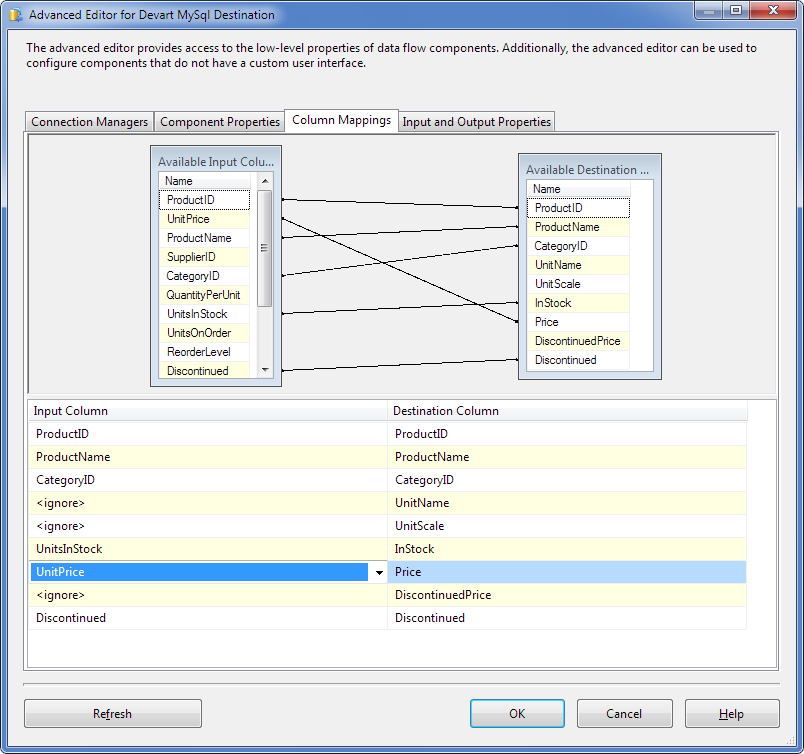The height and width of the screenshot is (754, 804).
Task: Click Discontinued input cell in mapping grid
Action: 208,618
